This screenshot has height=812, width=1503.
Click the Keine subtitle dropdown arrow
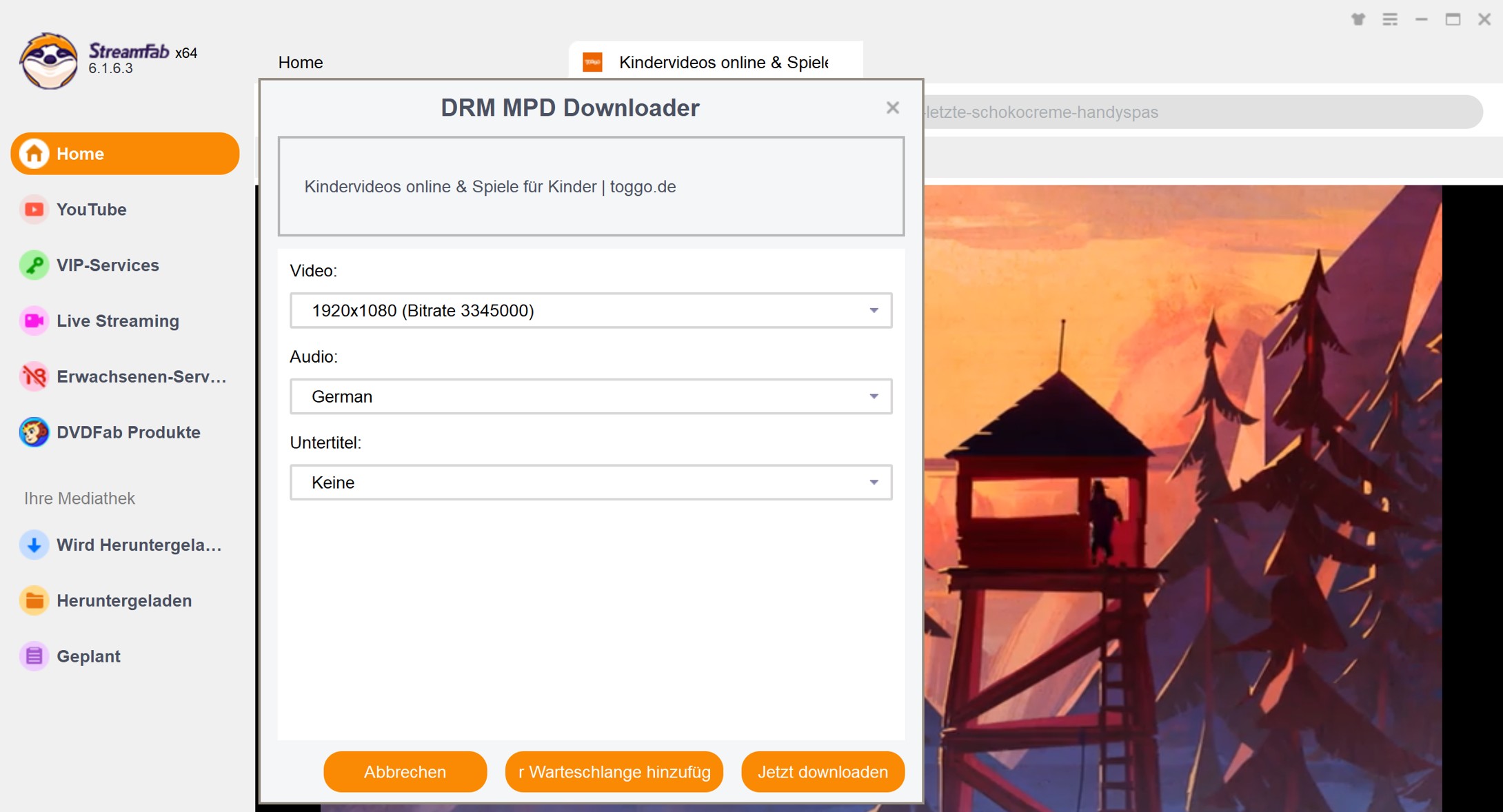[874, 483]
